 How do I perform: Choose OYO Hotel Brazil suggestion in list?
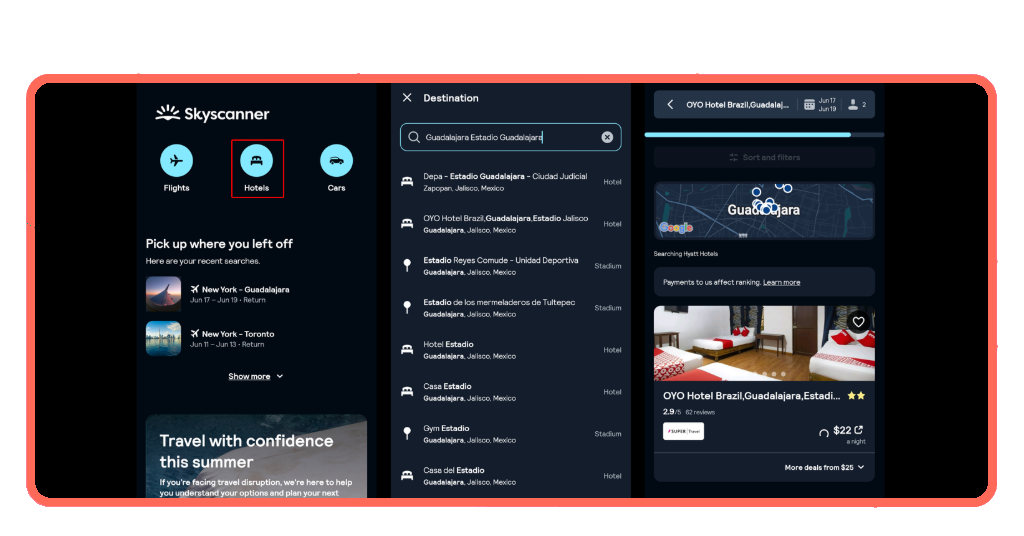coord(511,224)
